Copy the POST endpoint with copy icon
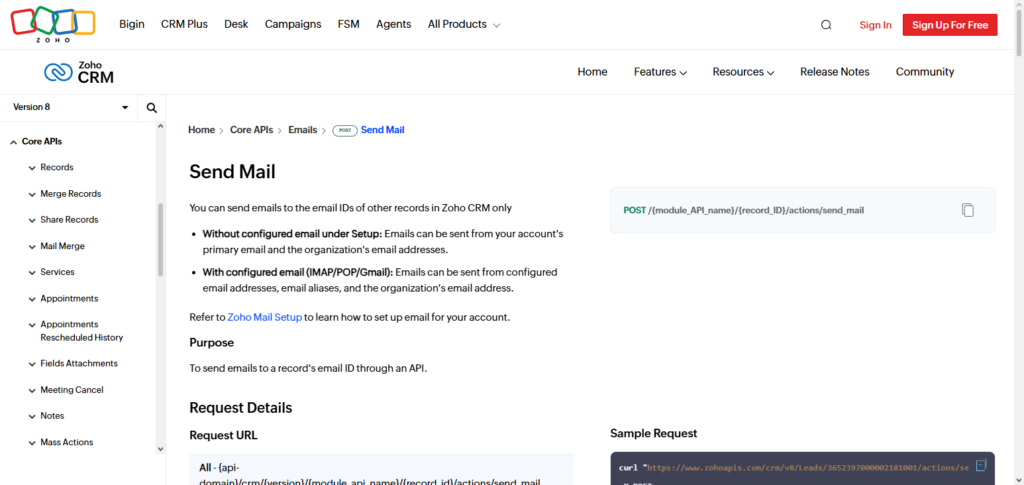1024x485 pixels. [967, 210]
